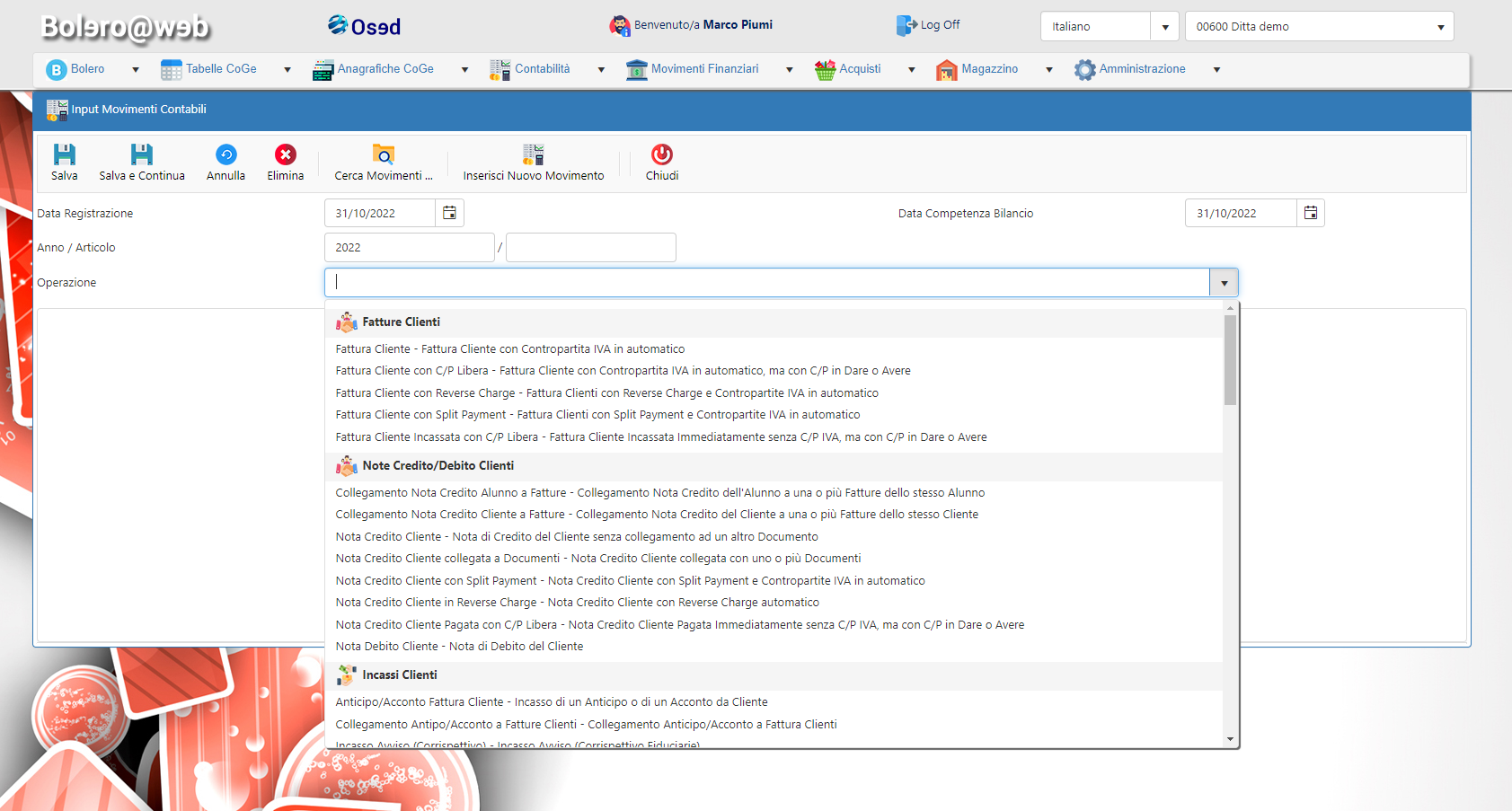The image size is (1512, 811).
Task: Click the Bolero B menu icon
Action: pyautogui.click(x=57, y=69)
